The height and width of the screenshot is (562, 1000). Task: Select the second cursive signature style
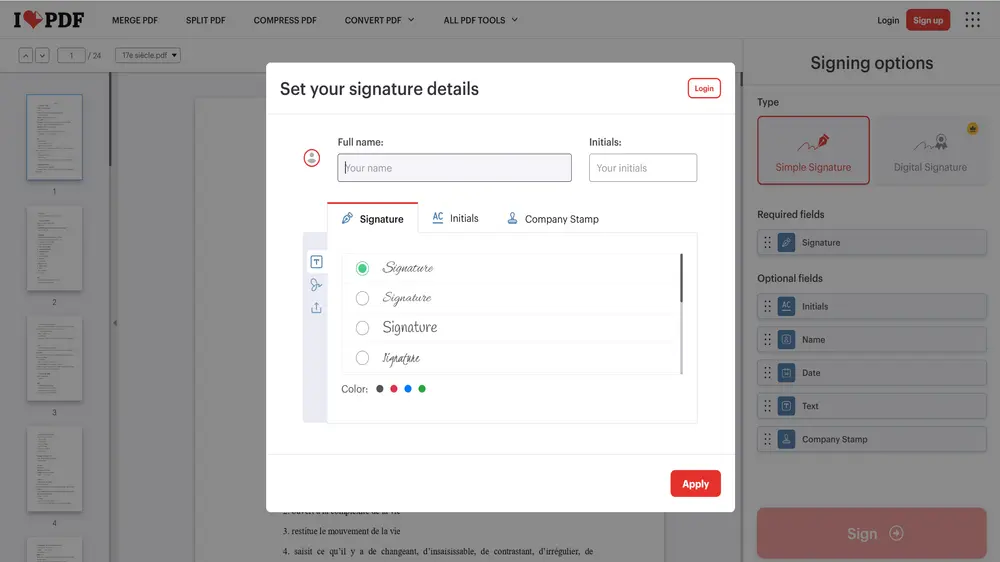tap(362, 298)
